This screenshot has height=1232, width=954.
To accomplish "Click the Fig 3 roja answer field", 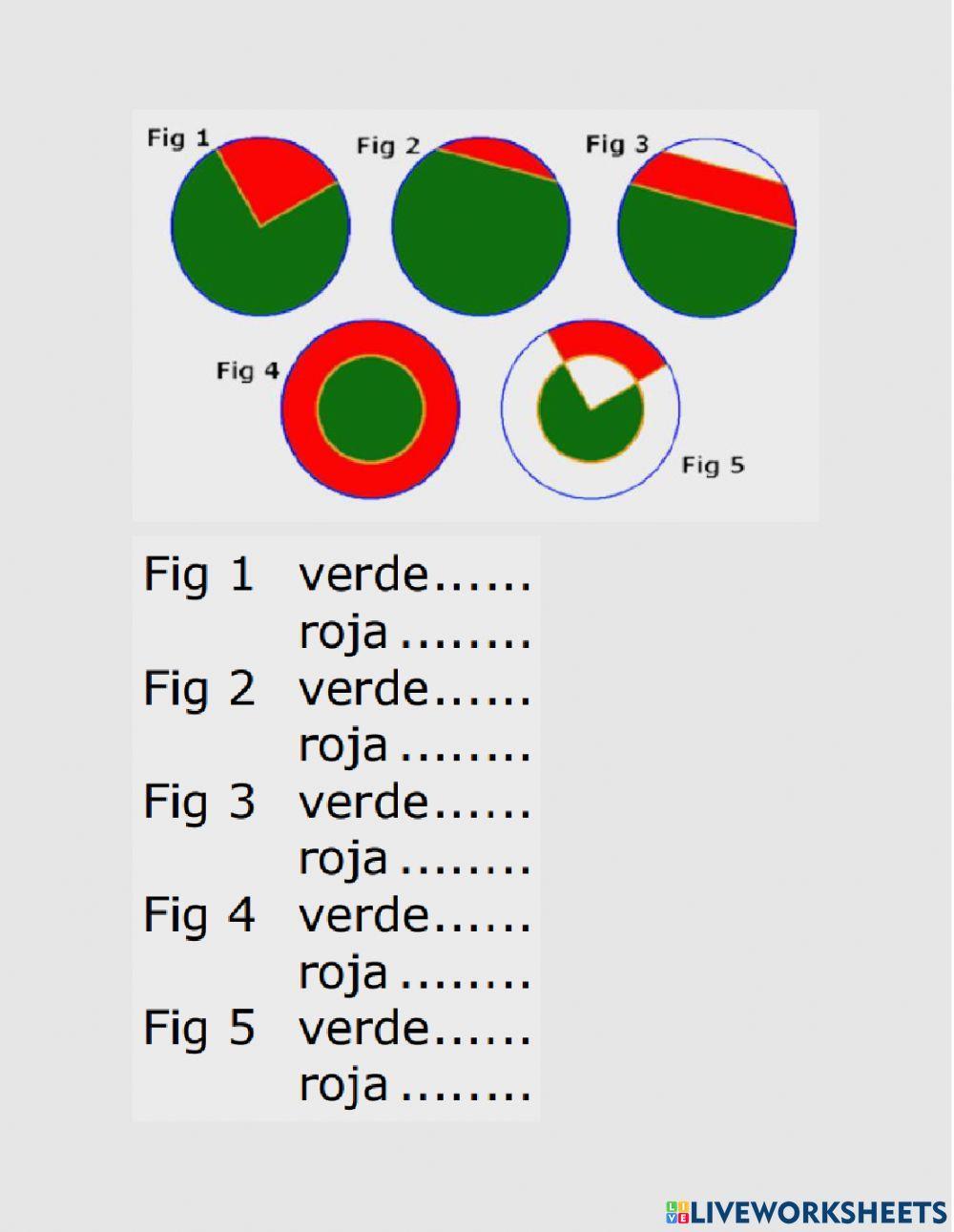I will (x=465, y=861).
